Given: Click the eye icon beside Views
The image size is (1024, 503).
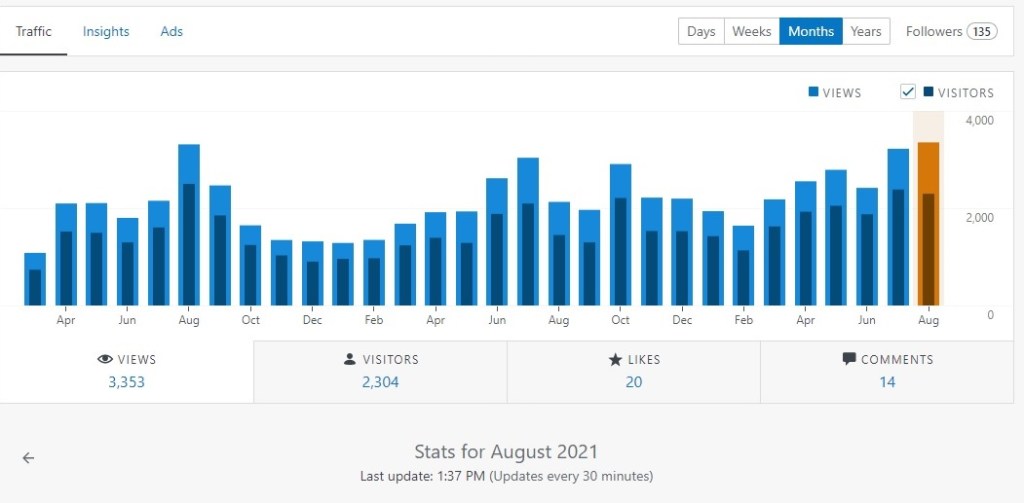Looking at the screenshot, I should click(x=105, y=360).
